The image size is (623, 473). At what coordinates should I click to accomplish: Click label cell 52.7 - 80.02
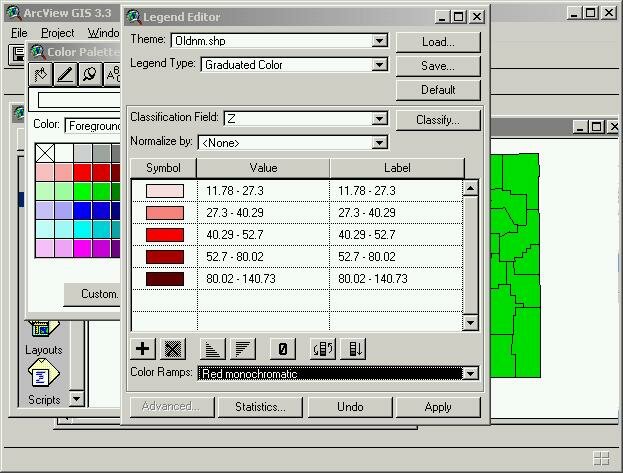click(x=396, y=257)
